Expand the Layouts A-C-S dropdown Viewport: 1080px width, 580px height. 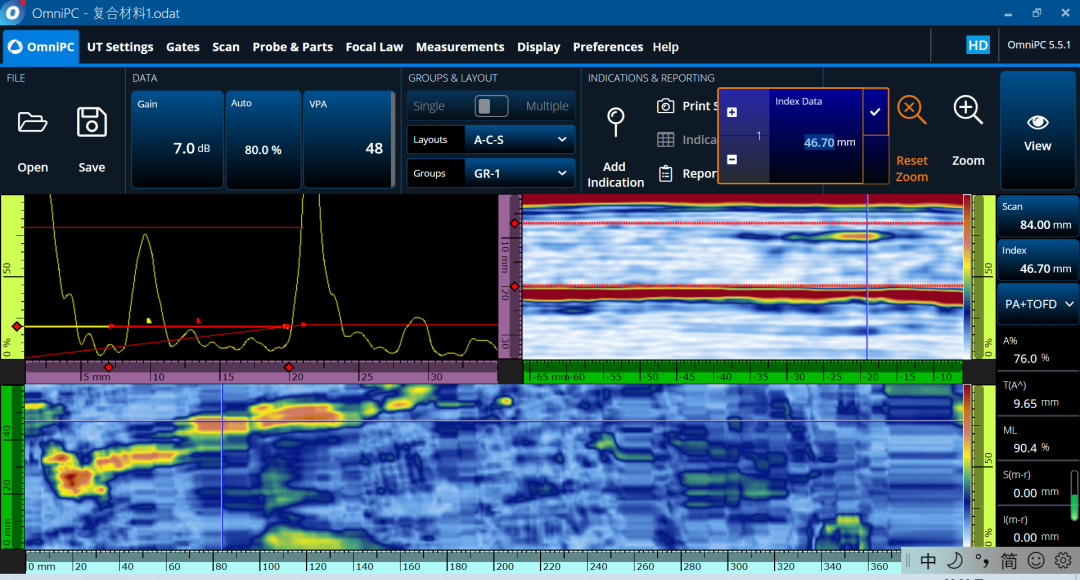pos(520,140)
